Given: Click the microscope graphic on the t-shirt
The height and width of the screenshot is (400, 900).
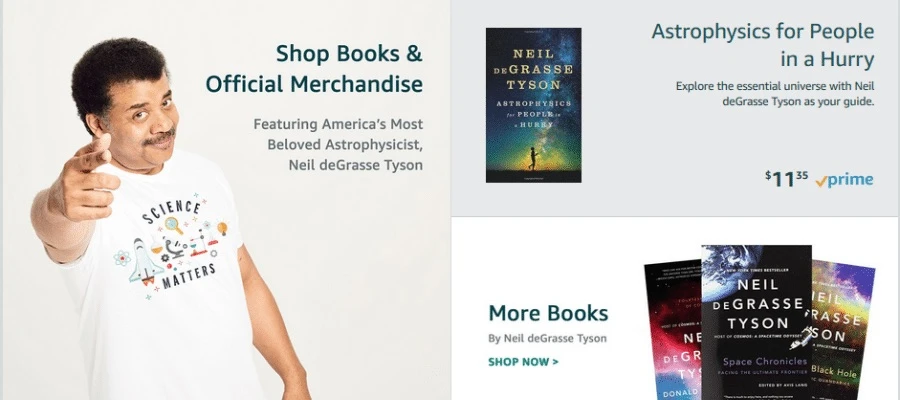Looking at the screenshot, I should (174, 248).
